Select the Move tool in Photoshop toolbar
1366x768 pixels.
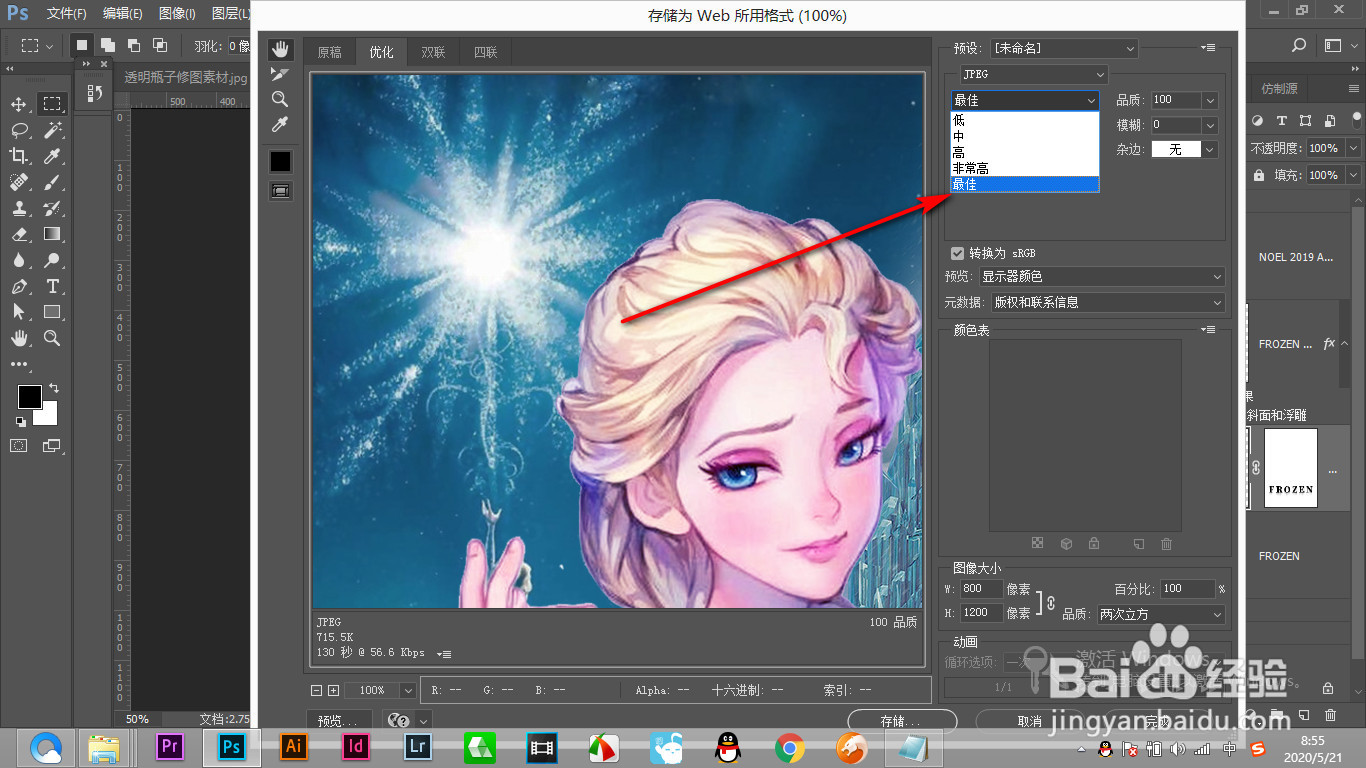(19, 104)
